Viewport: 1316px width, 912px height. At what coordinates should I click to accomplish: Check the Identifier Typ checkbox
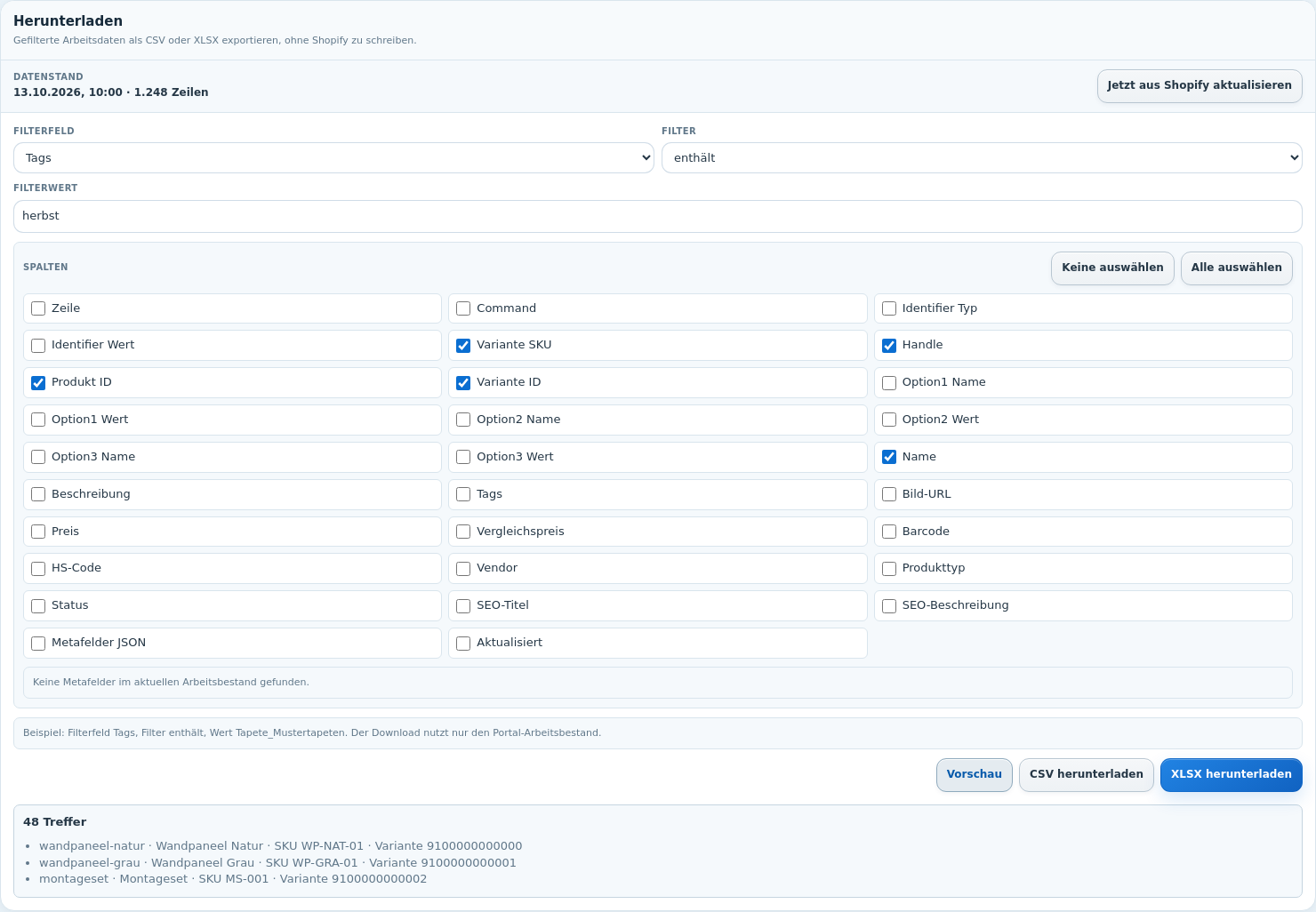(889, 308)
